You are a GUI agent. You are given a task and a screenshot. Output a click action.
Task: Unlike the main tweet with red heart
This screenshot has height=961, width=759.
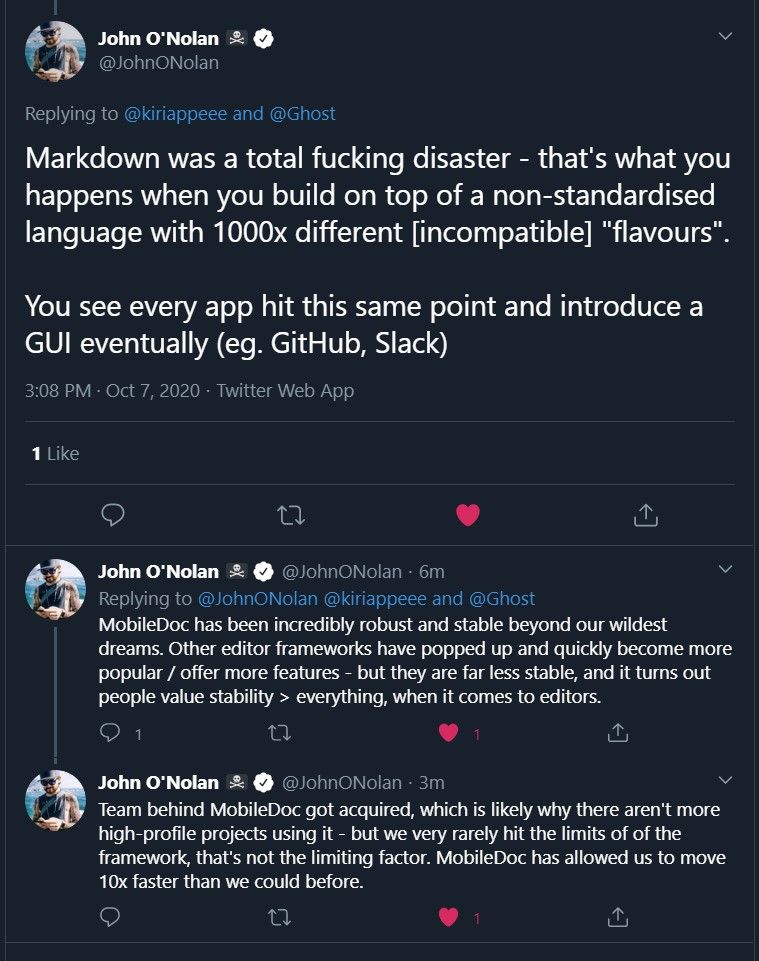467,515
